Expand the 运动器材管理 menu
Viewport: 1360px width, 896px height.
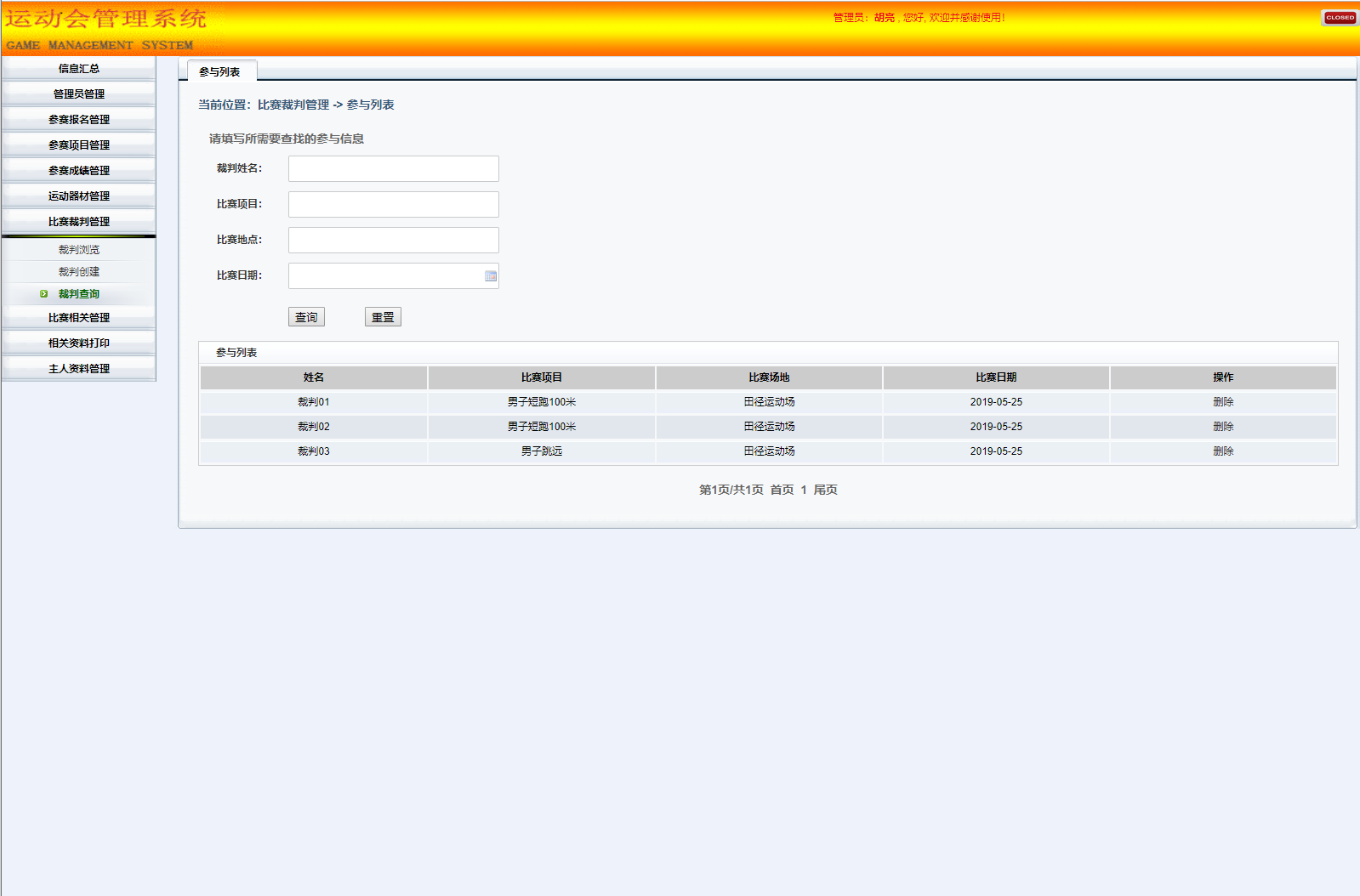[78, 196]
